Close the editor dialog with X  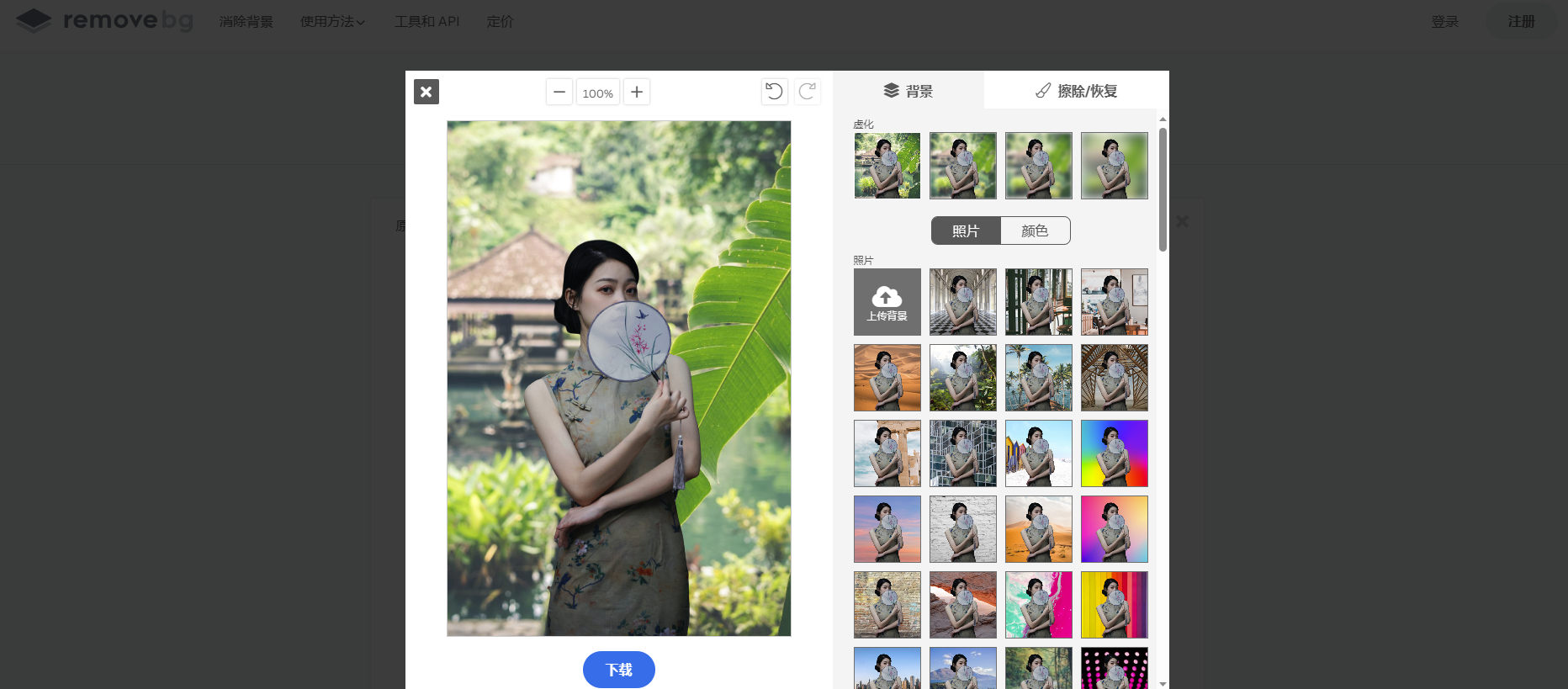coord(426,92)
